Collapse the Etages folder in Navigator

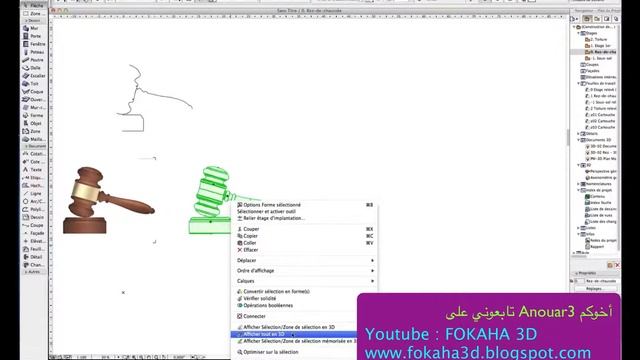(578, 33)
